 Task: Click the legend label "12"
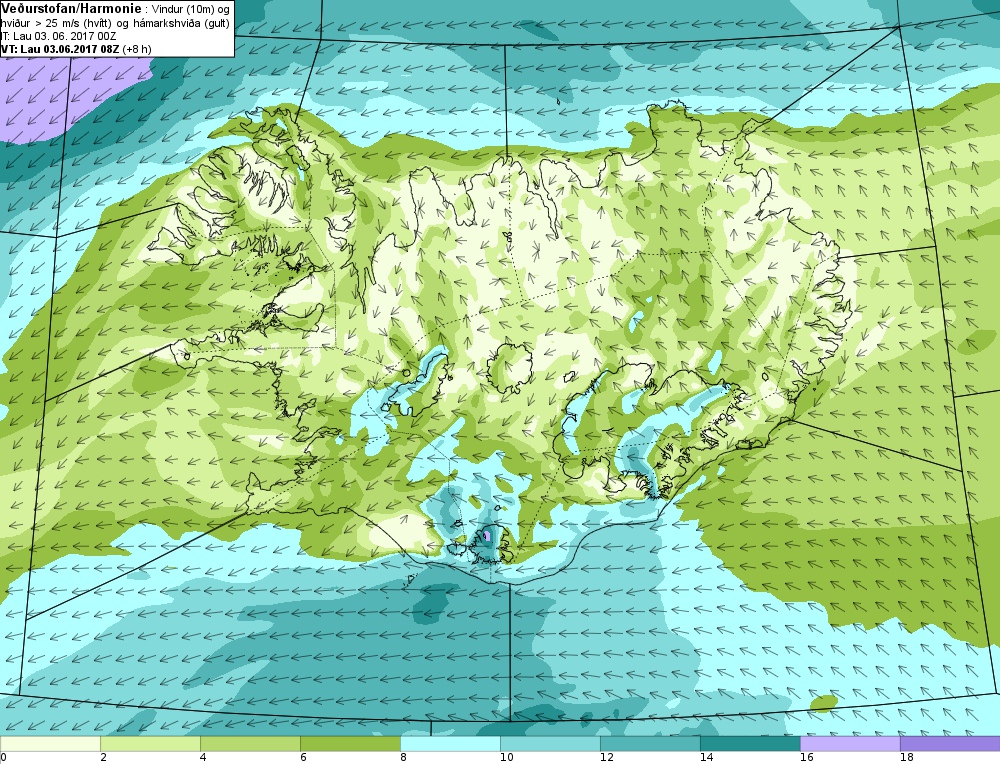click(x=607, y=757)
